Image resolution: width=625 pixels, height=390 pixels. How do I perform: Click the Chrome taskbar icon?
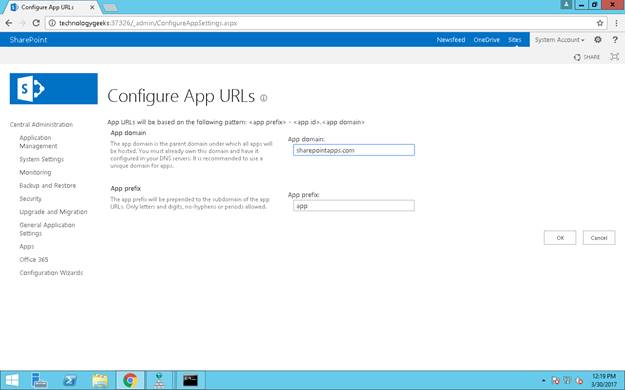click(x=130, y=380)
